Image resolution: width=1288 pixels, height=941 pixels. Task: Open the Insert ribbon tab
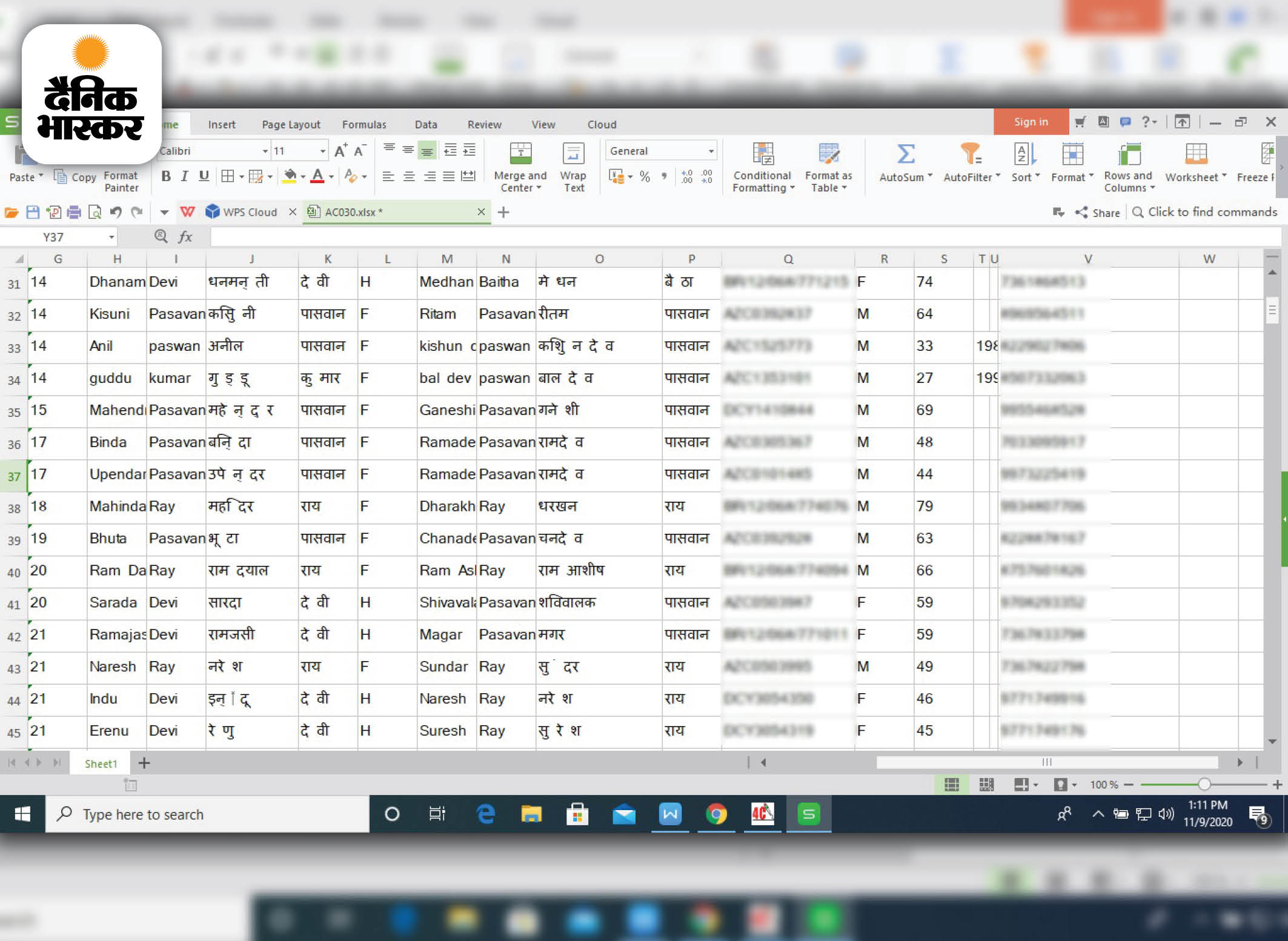222,124
